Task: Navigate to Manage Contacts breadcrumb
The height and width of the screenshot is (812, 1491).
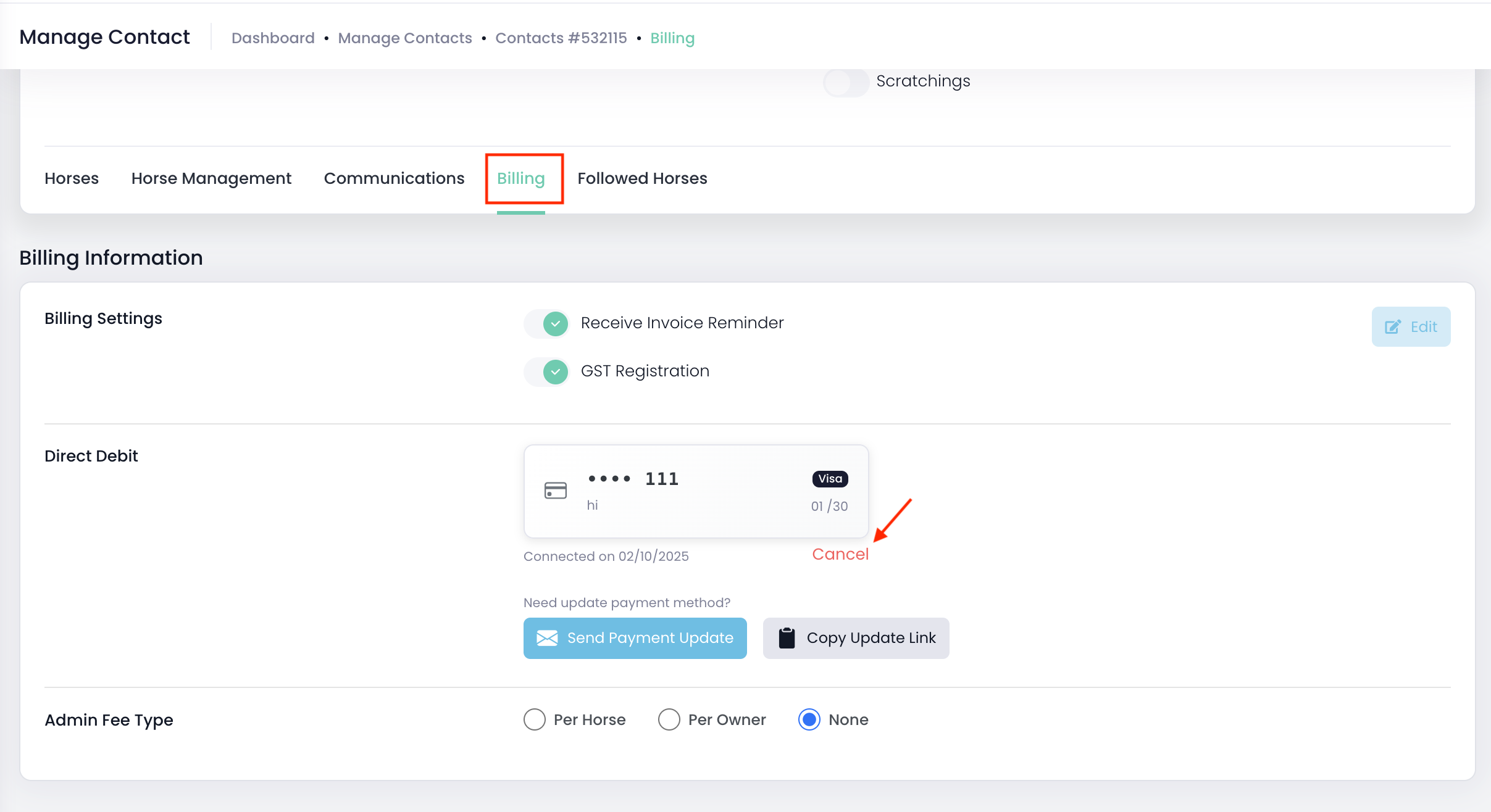Action: pos(405,38)
